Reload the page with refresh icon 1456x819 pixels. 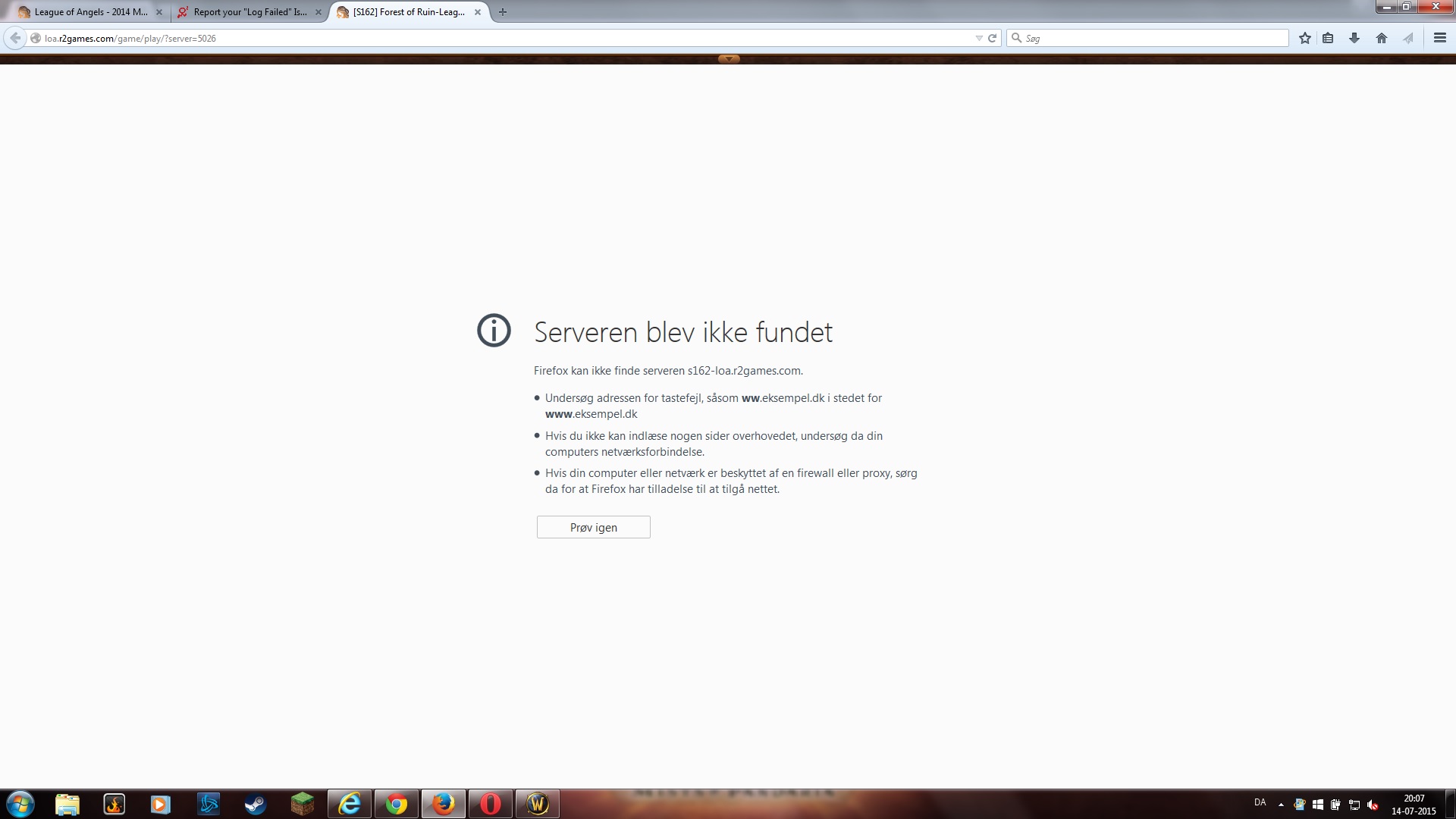click(992, 38)
